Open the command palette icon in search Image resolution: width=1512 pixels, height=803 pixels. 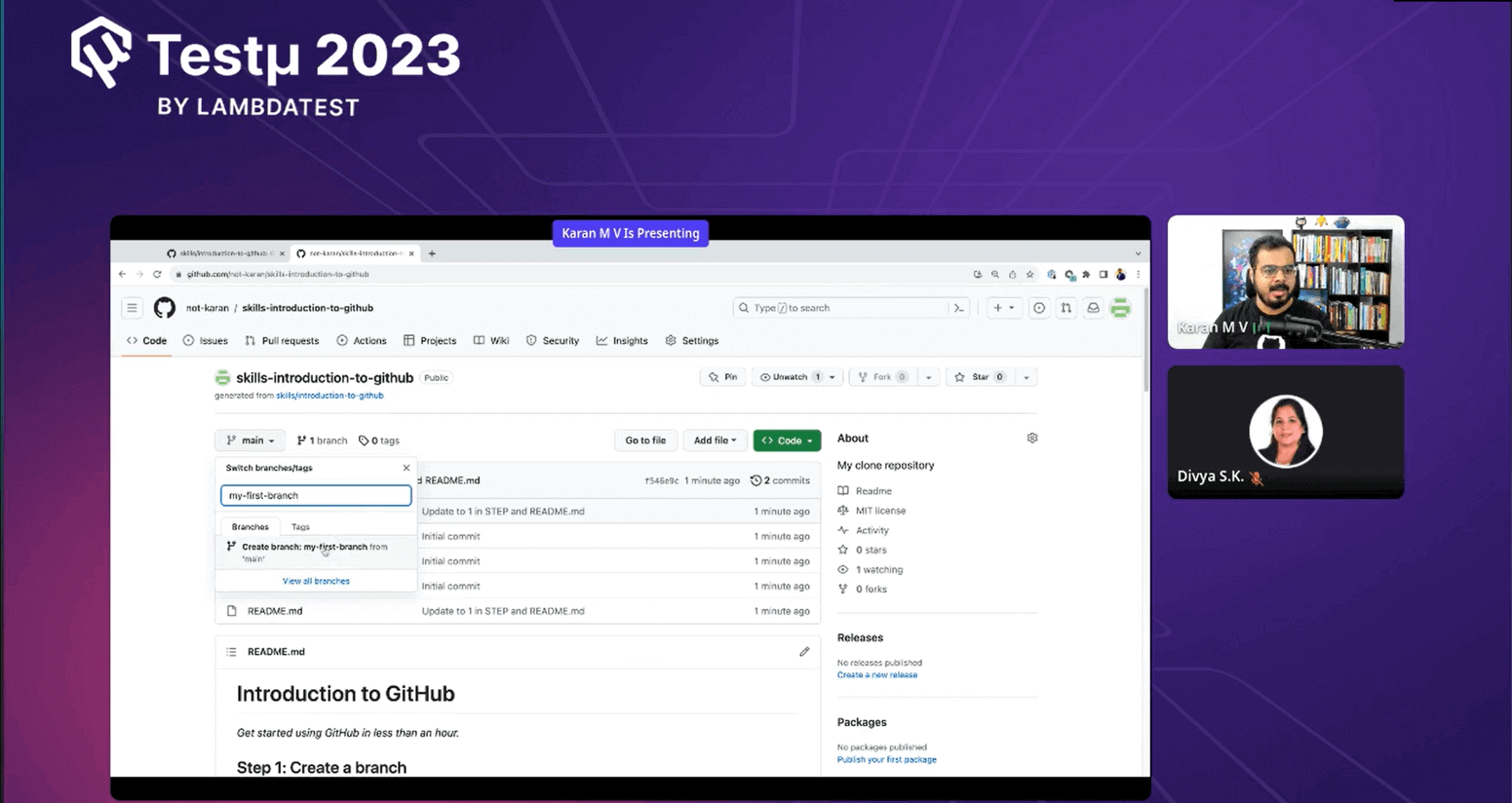point(959,308)
